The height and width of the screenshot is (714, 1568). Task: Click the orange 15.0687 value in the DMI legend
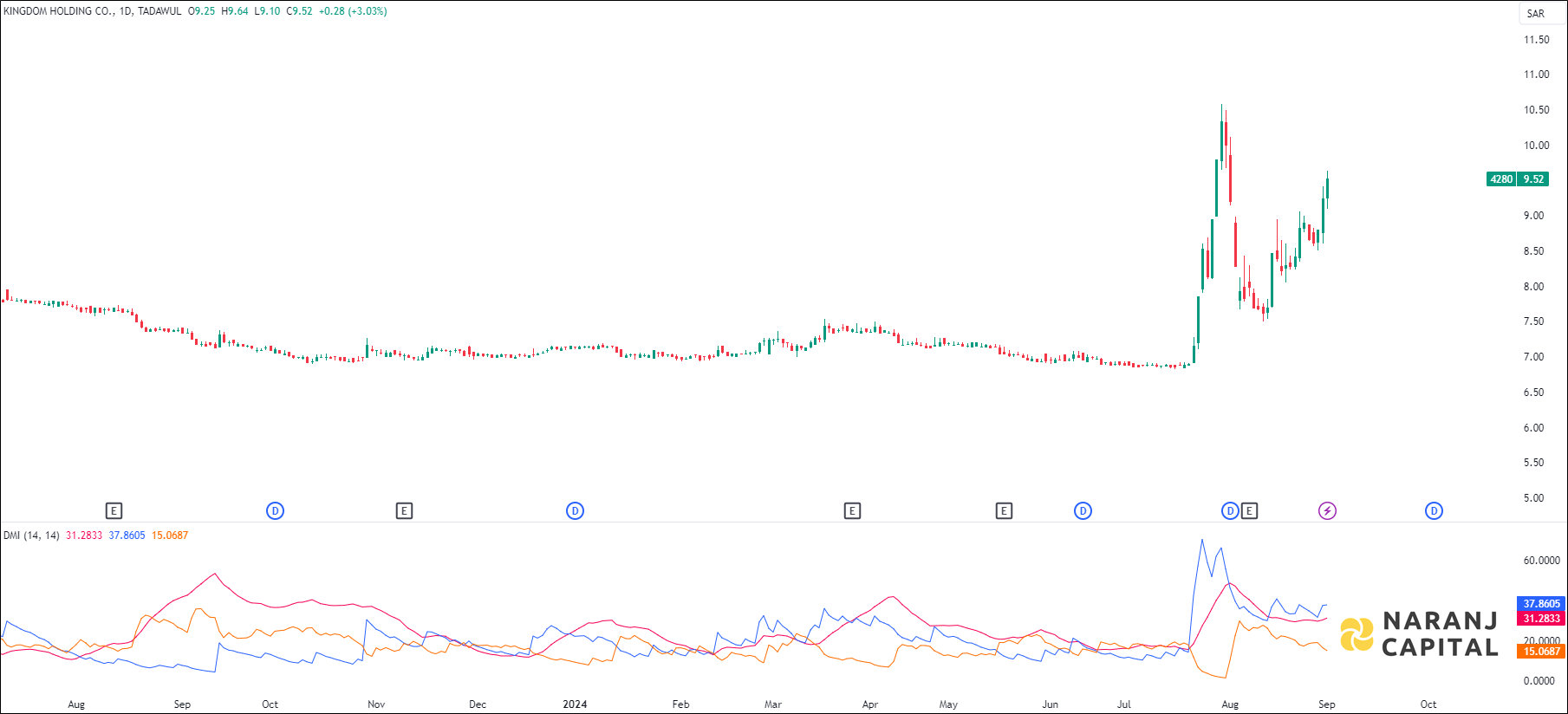(x=170, y=535)
